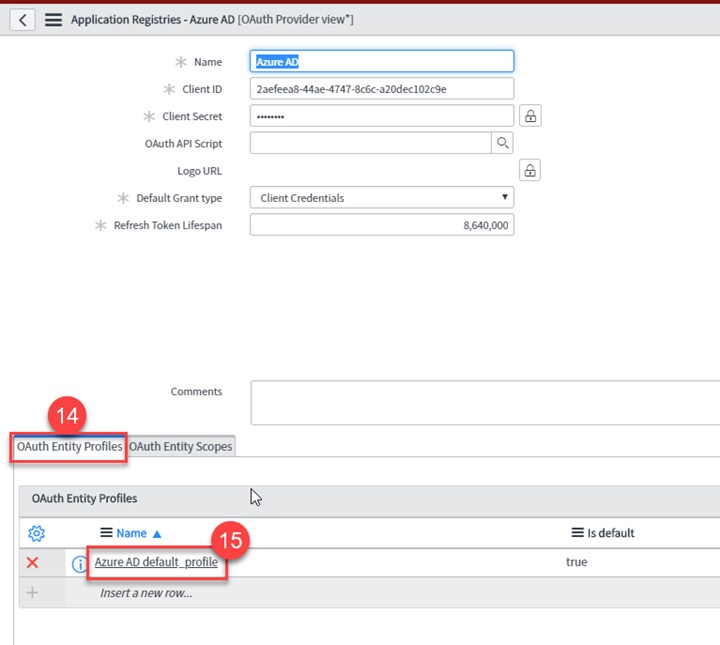Viewport: 720px width, 645px height.
Task: Open list personalization gear icon
Action: 36,533
